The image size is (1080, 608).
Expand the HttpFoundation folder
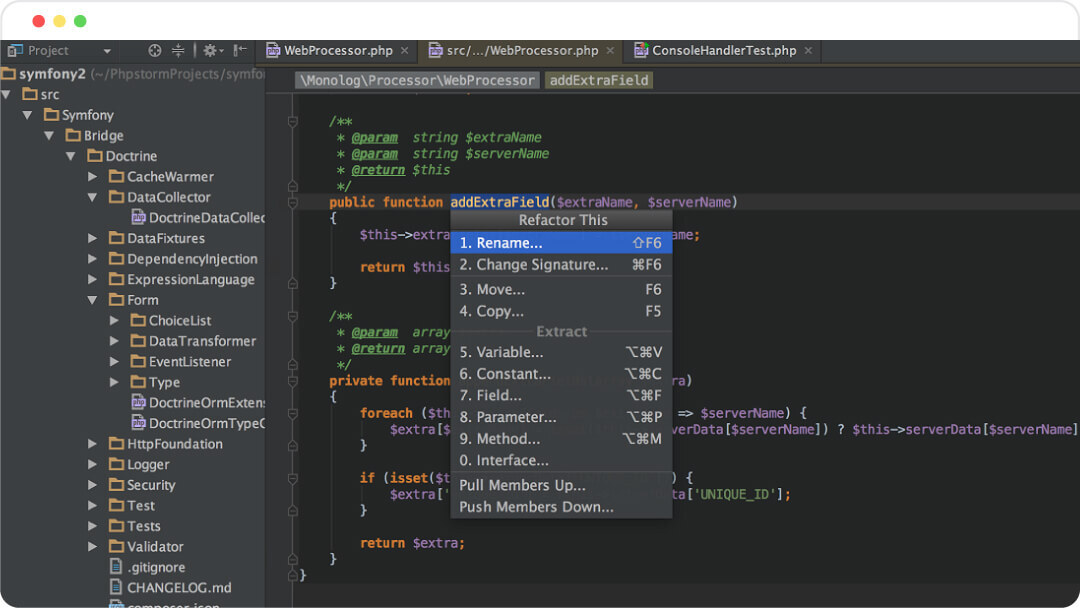pos(92,444)
